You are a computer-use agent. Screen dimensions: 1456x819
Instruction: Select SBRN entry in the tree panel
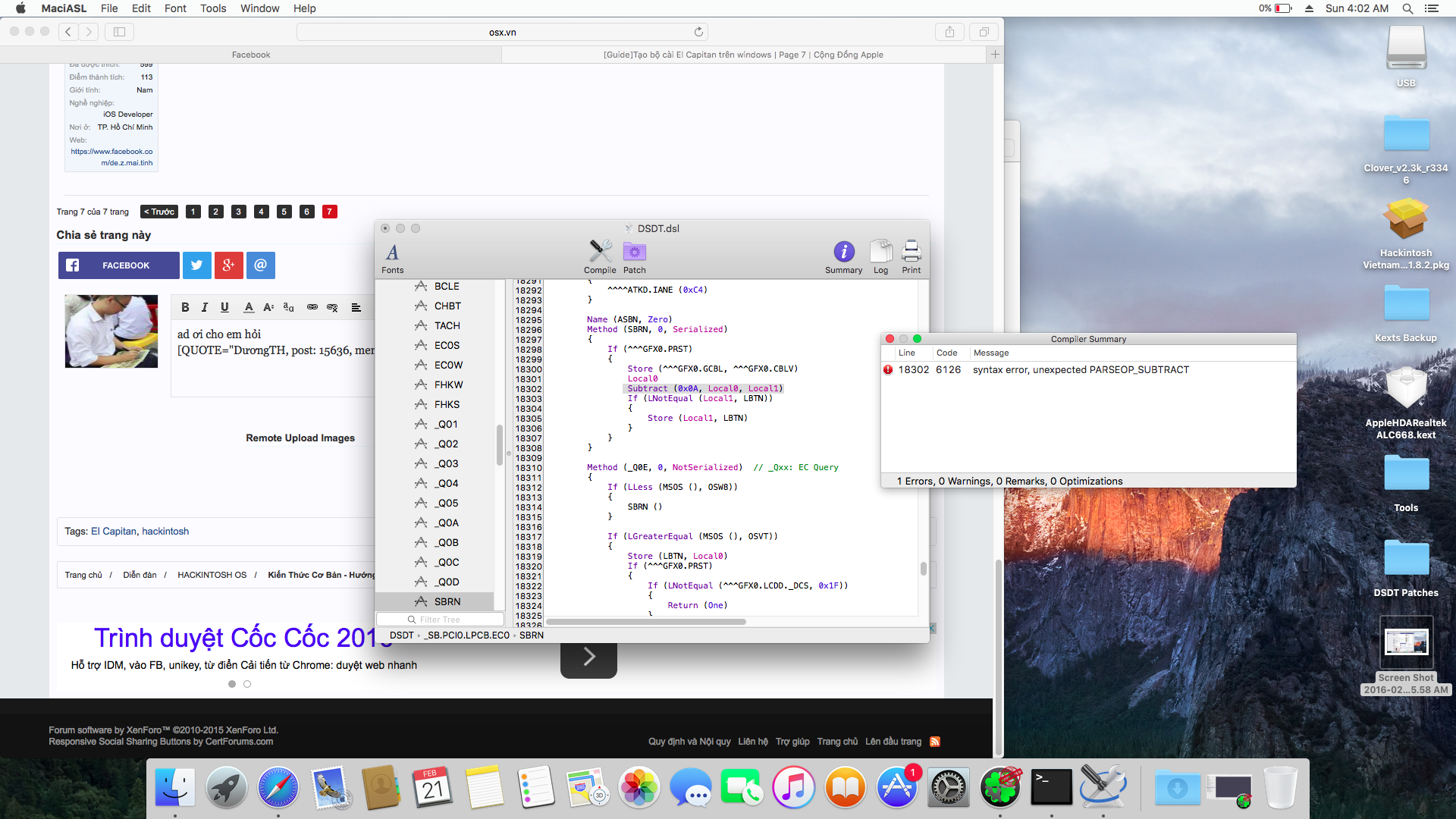pos(448,601)
